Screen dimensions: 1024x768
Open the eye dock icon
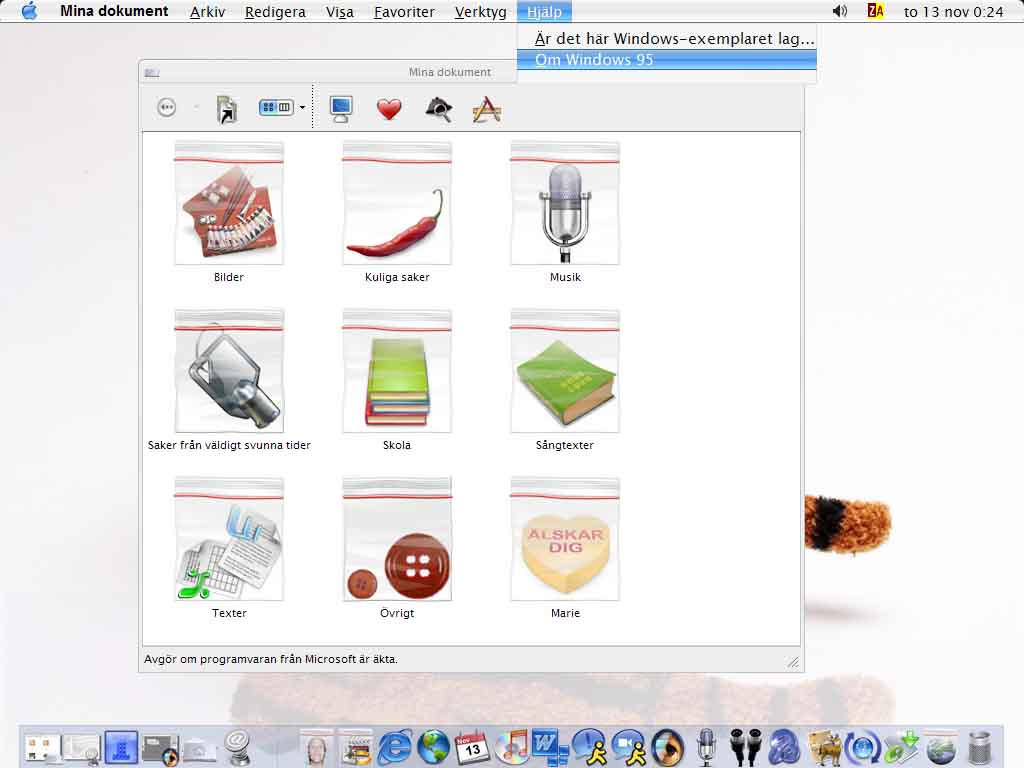coord(668,747)
